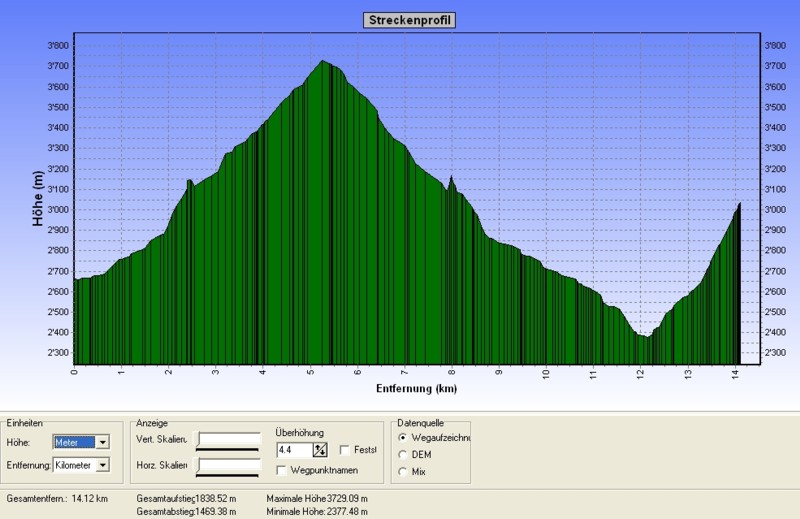Select the DEM data source option
800x519 pixels.
pos(403,454)
